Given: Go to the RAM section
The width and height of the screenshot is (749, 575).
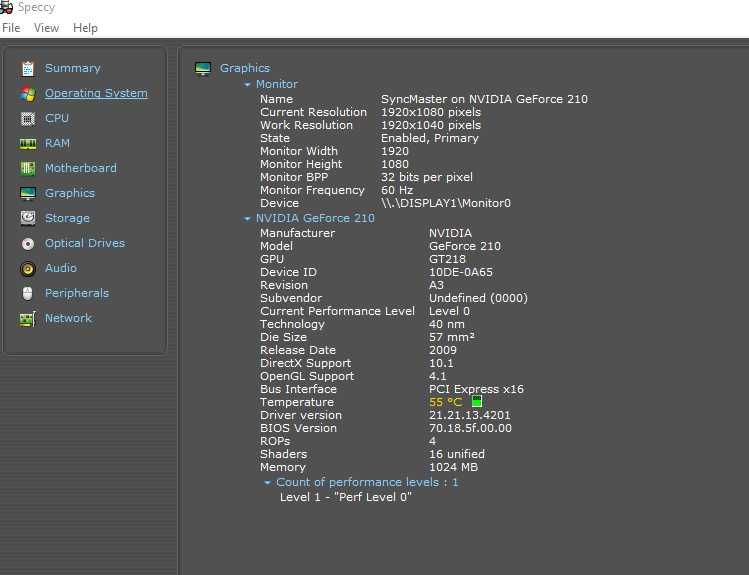Looking at the screenshot, I should click(x=57, y=143).
